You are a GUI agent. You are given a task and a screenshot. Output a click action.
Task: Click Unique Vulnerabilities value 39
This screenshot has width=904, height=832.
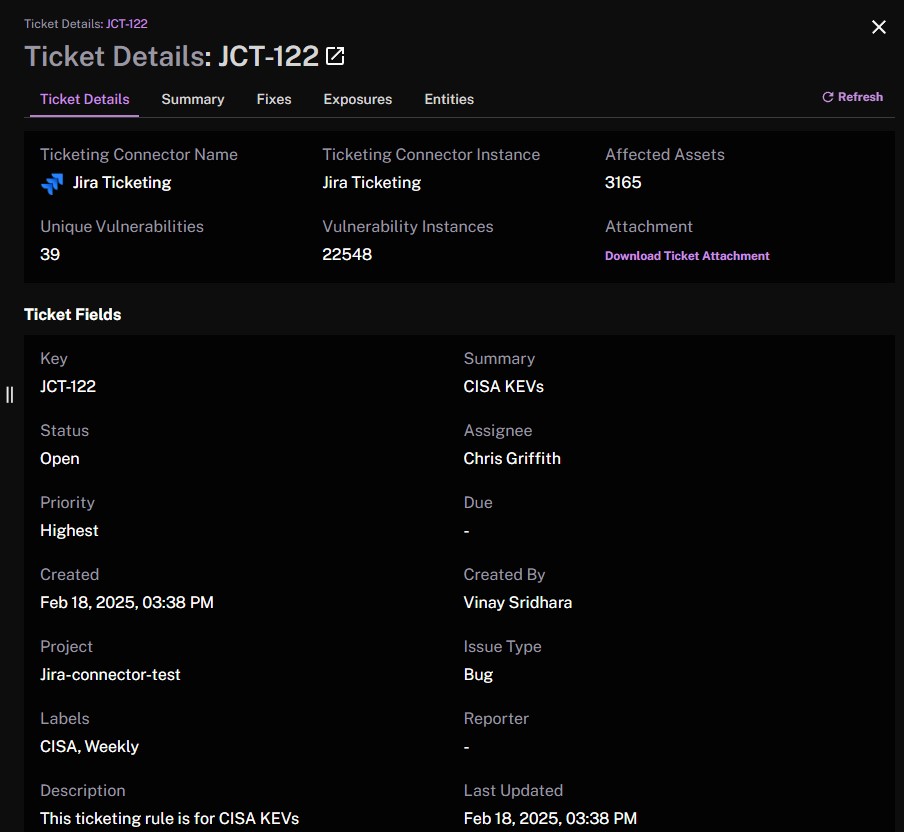[x=50, y=254]
